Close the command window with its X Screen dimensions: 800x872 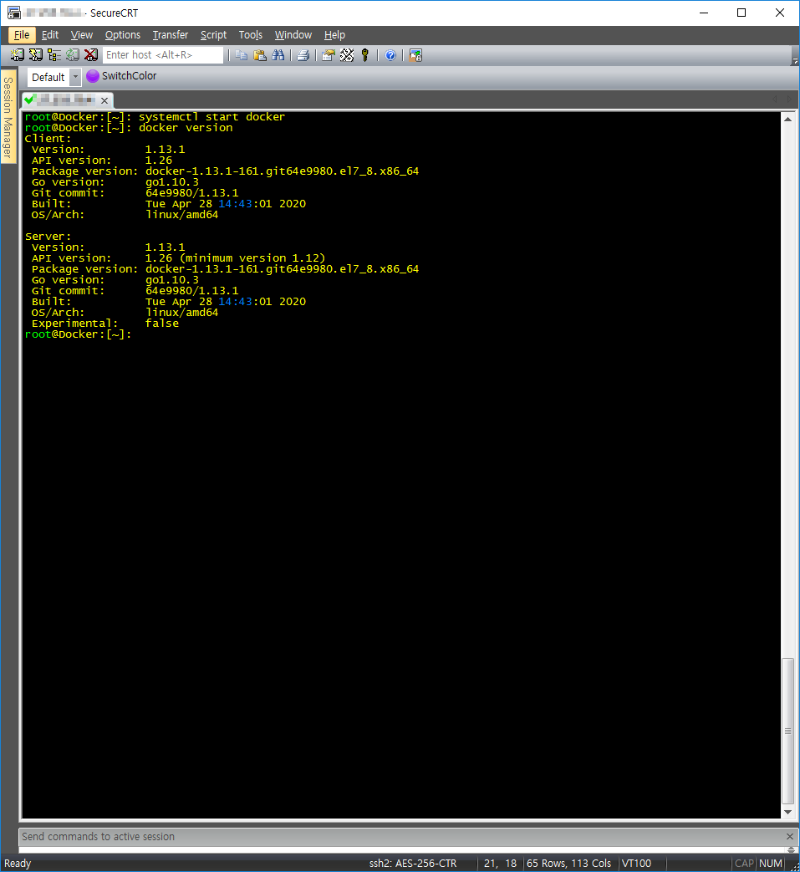click(x=789, y=836)
